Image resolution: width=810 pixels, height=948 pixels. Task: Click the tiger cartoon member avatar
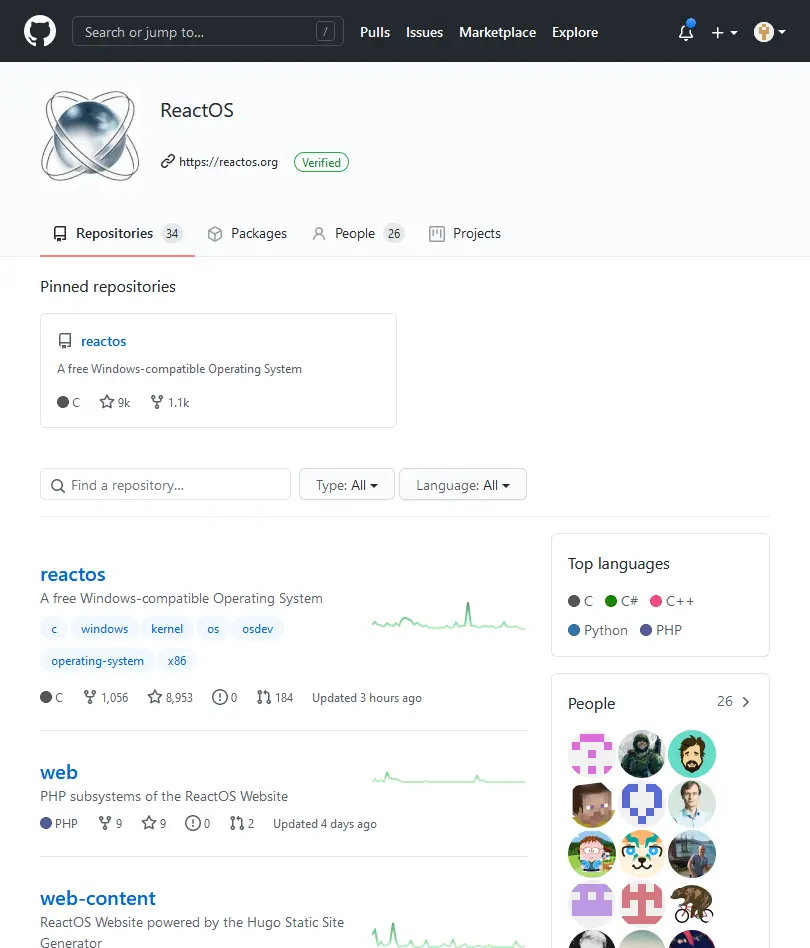pyautogui.click(x=642, y=854)
